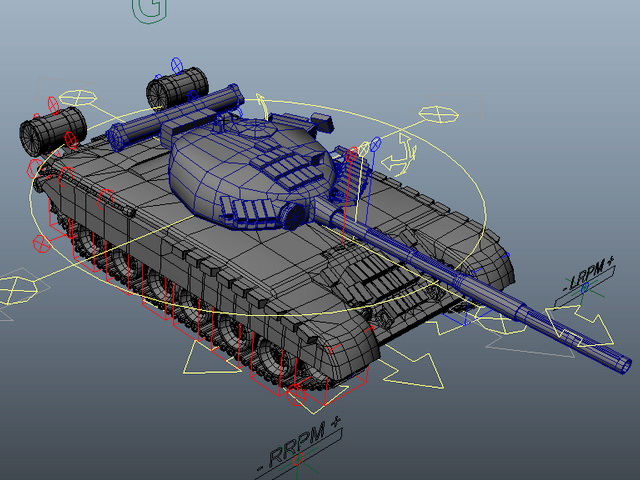
Task: Select the yellow octagon control at upper right
Action: pyautogui.click(x=439, y=114)
